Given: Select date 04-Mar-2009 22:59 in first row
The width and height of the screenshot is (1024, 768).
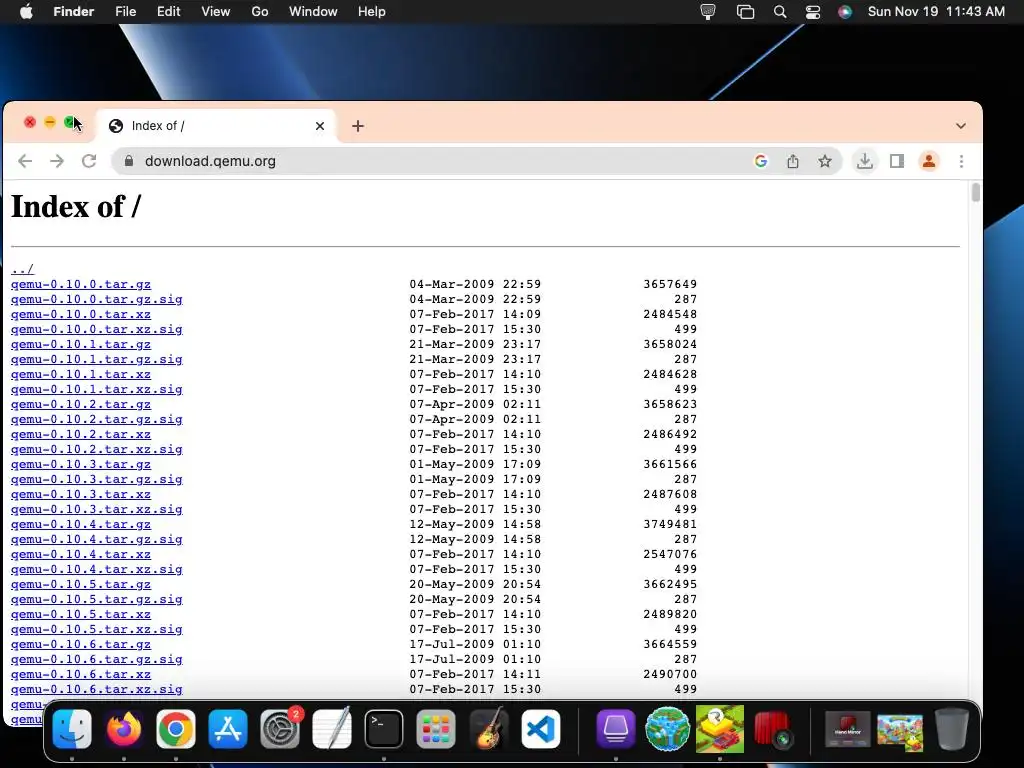Looking at the screenshot, I should (475, 284).
